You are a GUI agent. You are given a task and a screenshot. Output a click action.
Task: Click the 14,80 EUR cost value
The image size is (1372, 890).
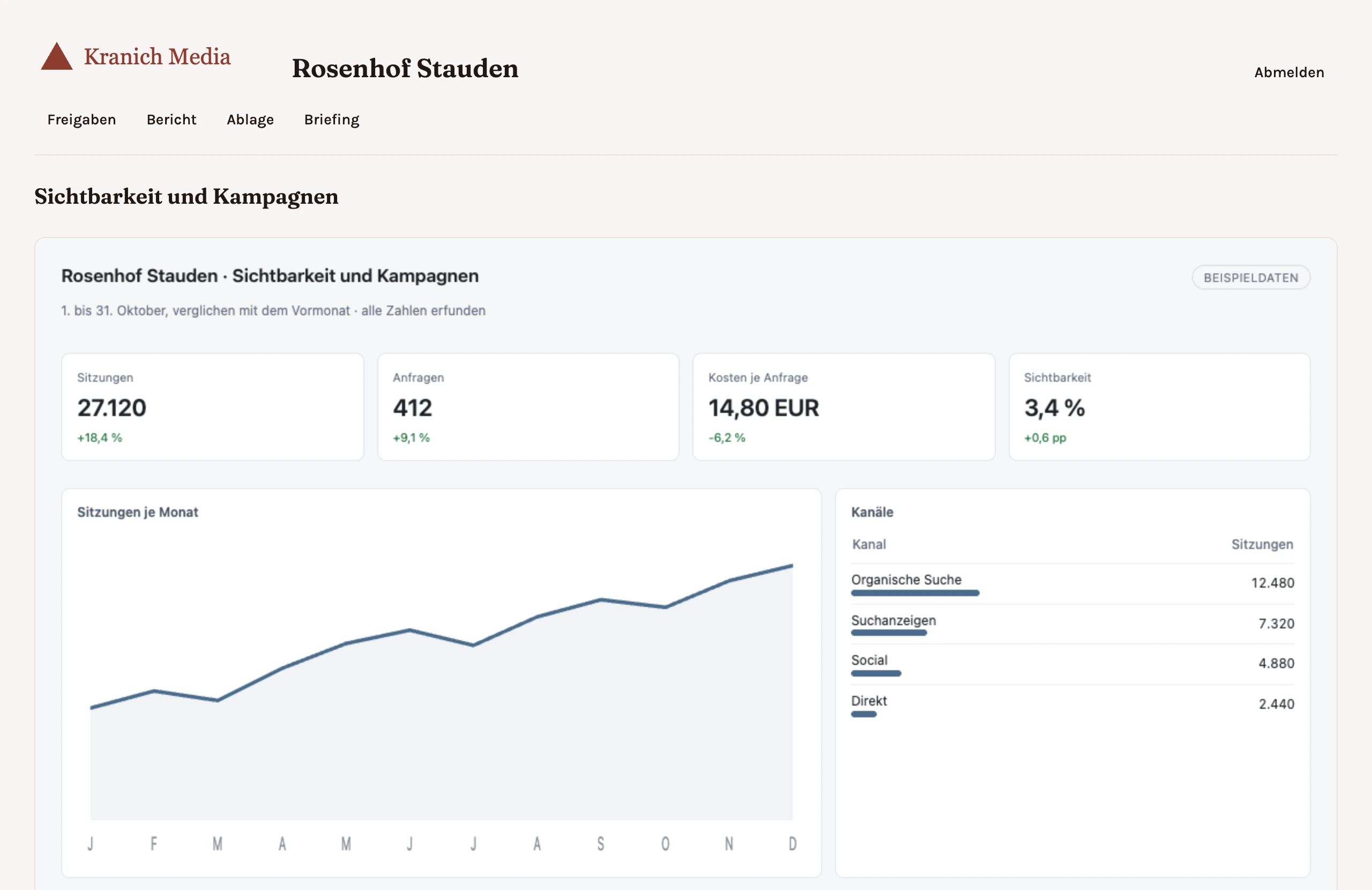763,408
